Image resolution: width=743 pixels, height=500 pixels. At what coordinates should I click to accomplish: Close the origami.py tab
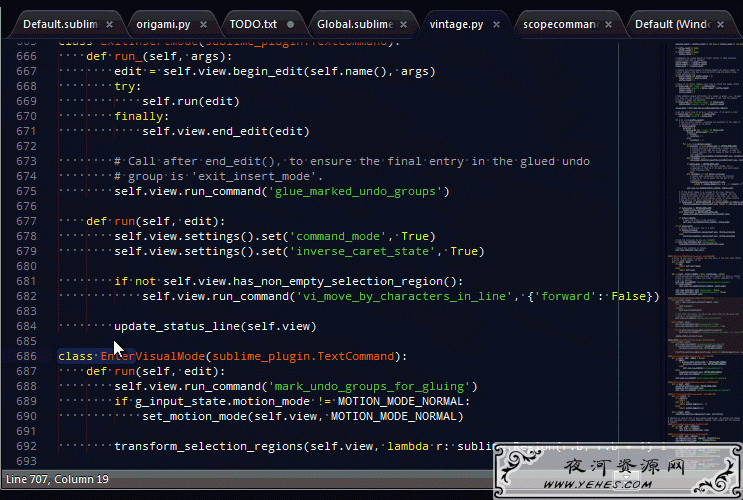click(x=203, y=24)
